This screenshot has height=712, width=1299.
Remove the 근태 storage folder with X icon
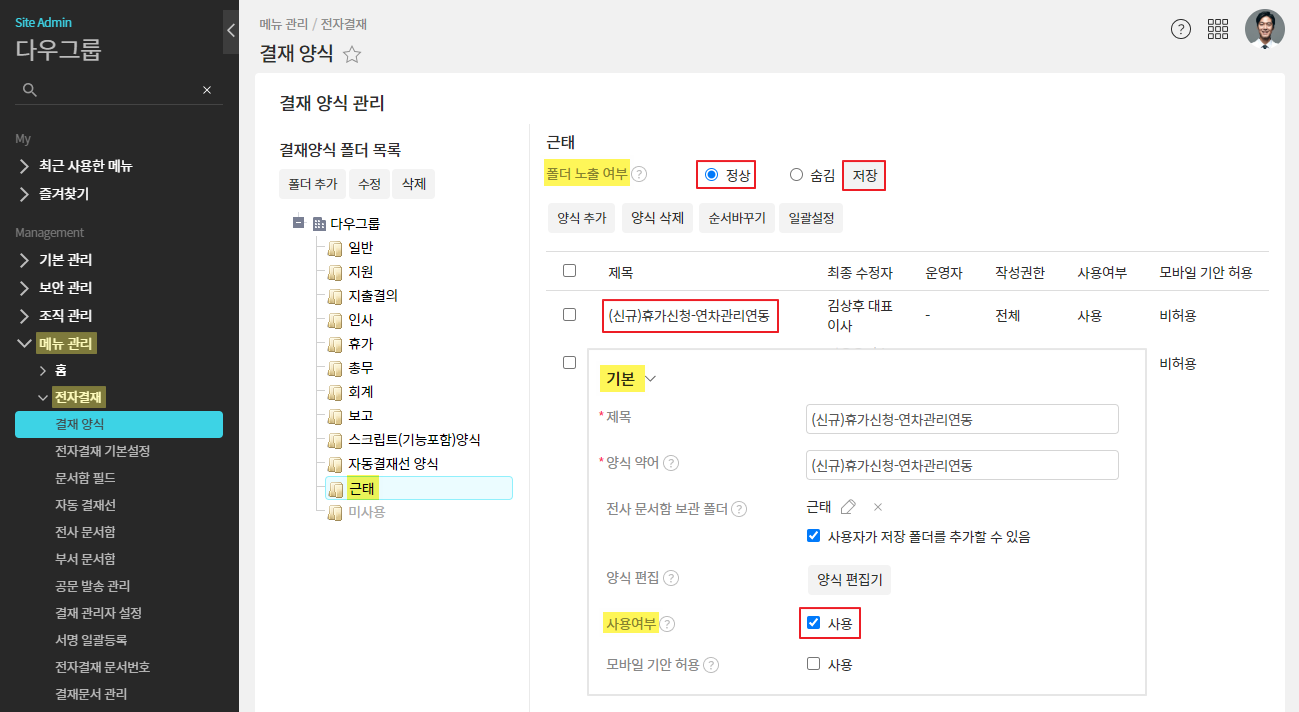[x=878, y=507]
